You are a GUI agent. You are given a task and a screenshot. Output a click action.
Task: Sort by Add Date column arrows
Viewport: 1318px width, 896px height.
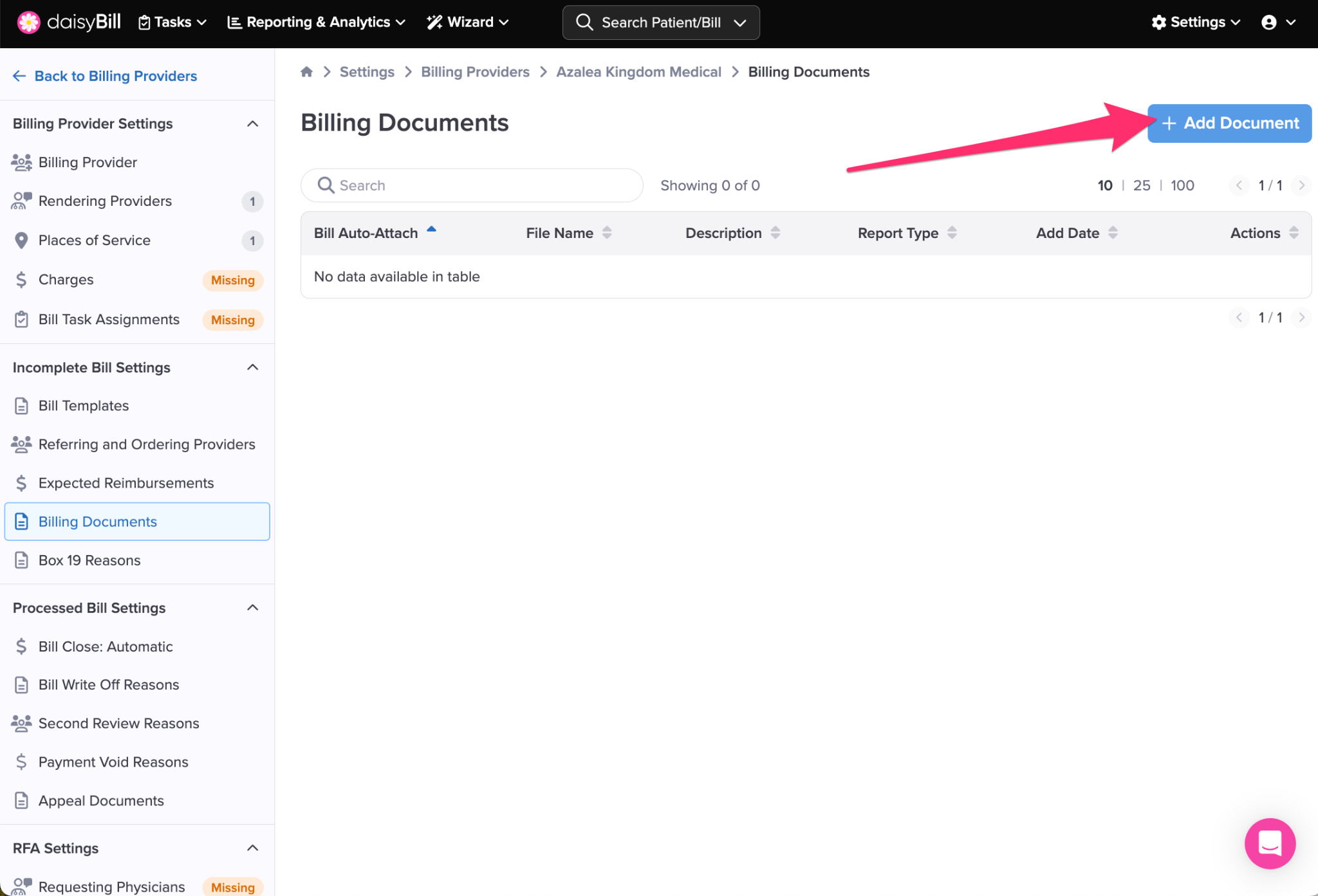coord(1113,233)
